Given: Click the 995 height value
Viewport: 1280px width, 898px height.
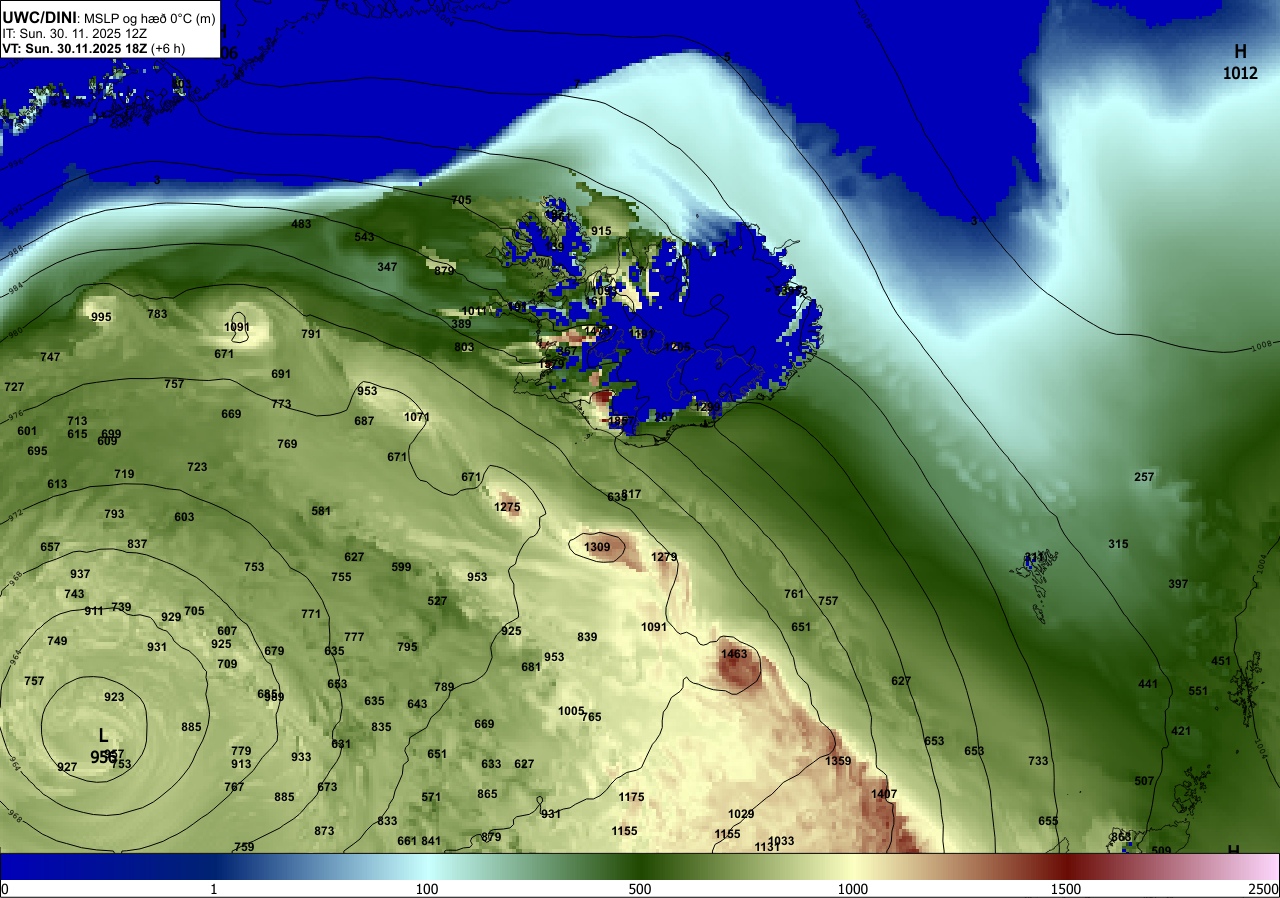Looking at the screenshot, I should [101, 317].
